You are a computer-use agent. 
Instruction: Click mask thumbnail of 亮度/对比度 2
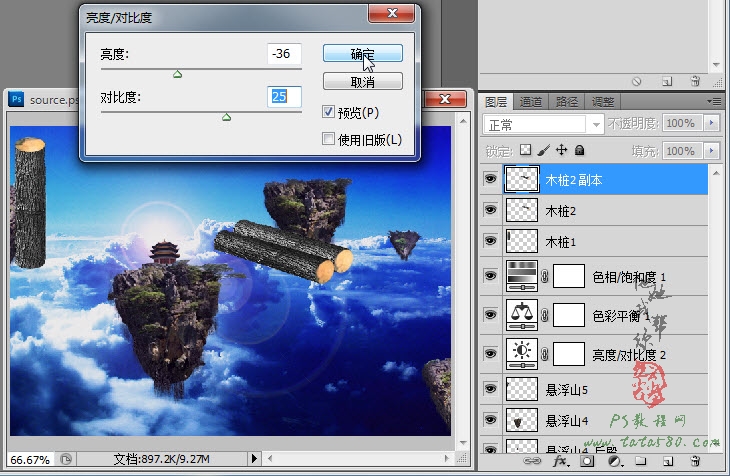[569, 354]
